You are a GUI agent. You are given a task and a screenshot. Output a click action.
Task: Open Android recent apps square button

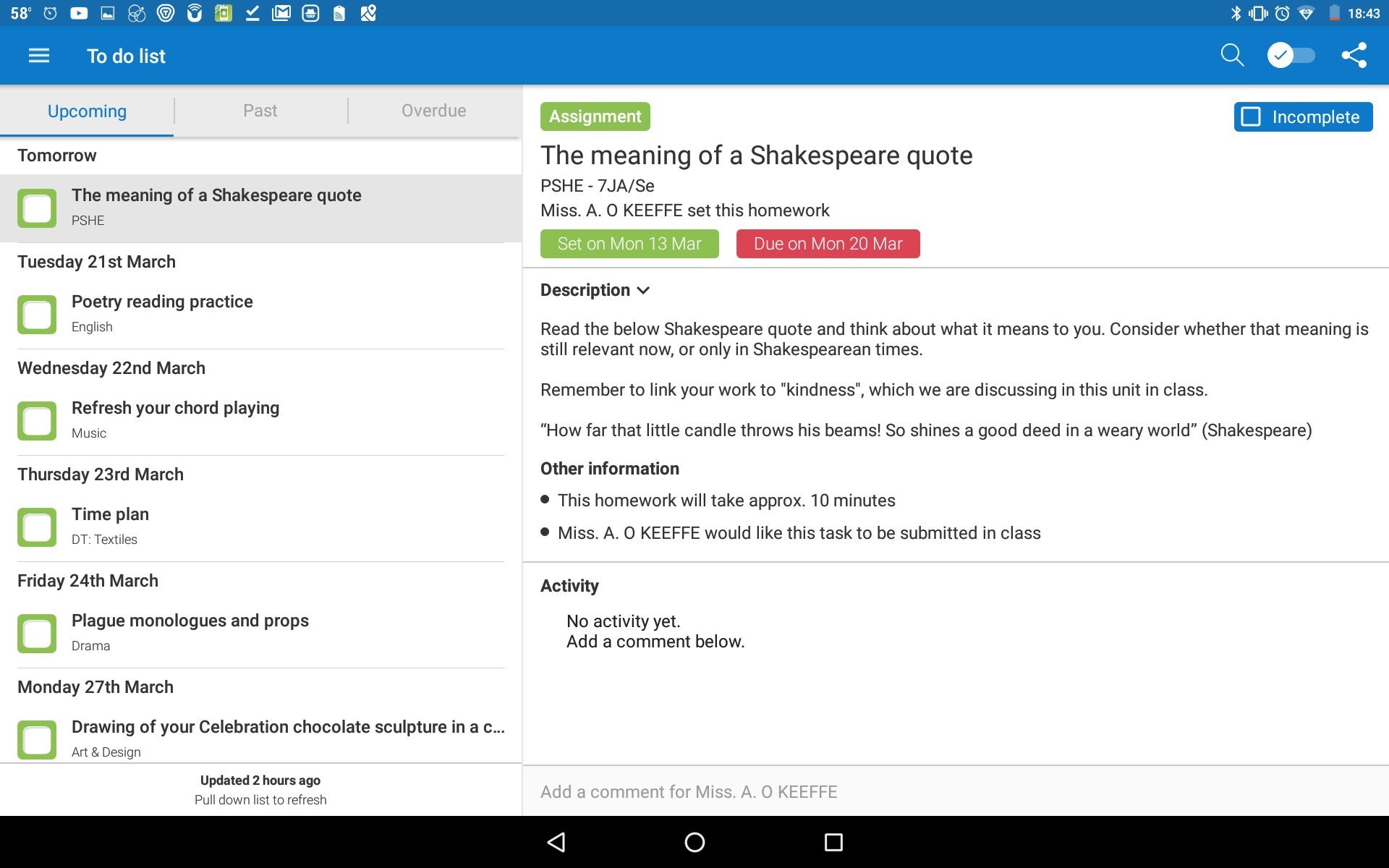coord(833,842)
